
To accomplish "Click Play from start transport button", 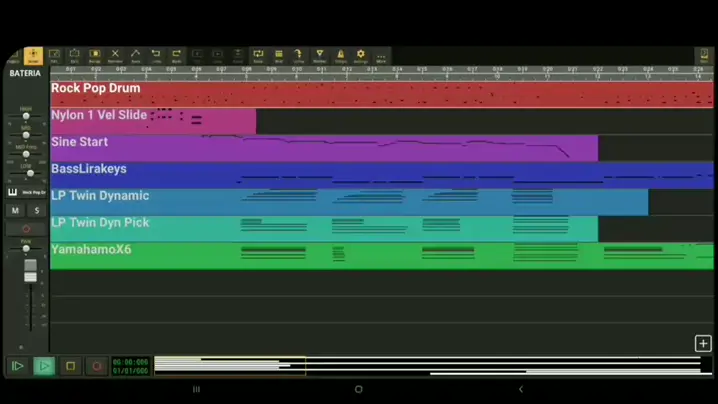I will tap(17, 366).
